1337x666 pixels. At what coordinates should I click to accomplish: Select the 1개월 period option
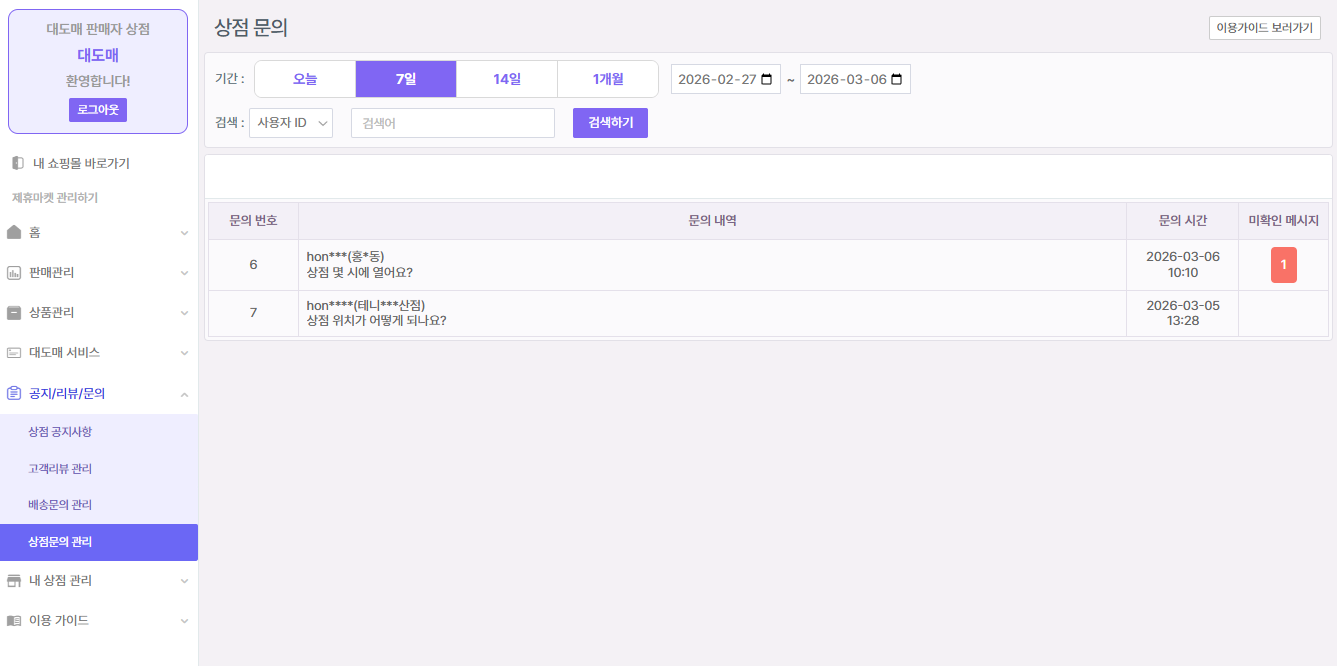(x=607, y=79)
